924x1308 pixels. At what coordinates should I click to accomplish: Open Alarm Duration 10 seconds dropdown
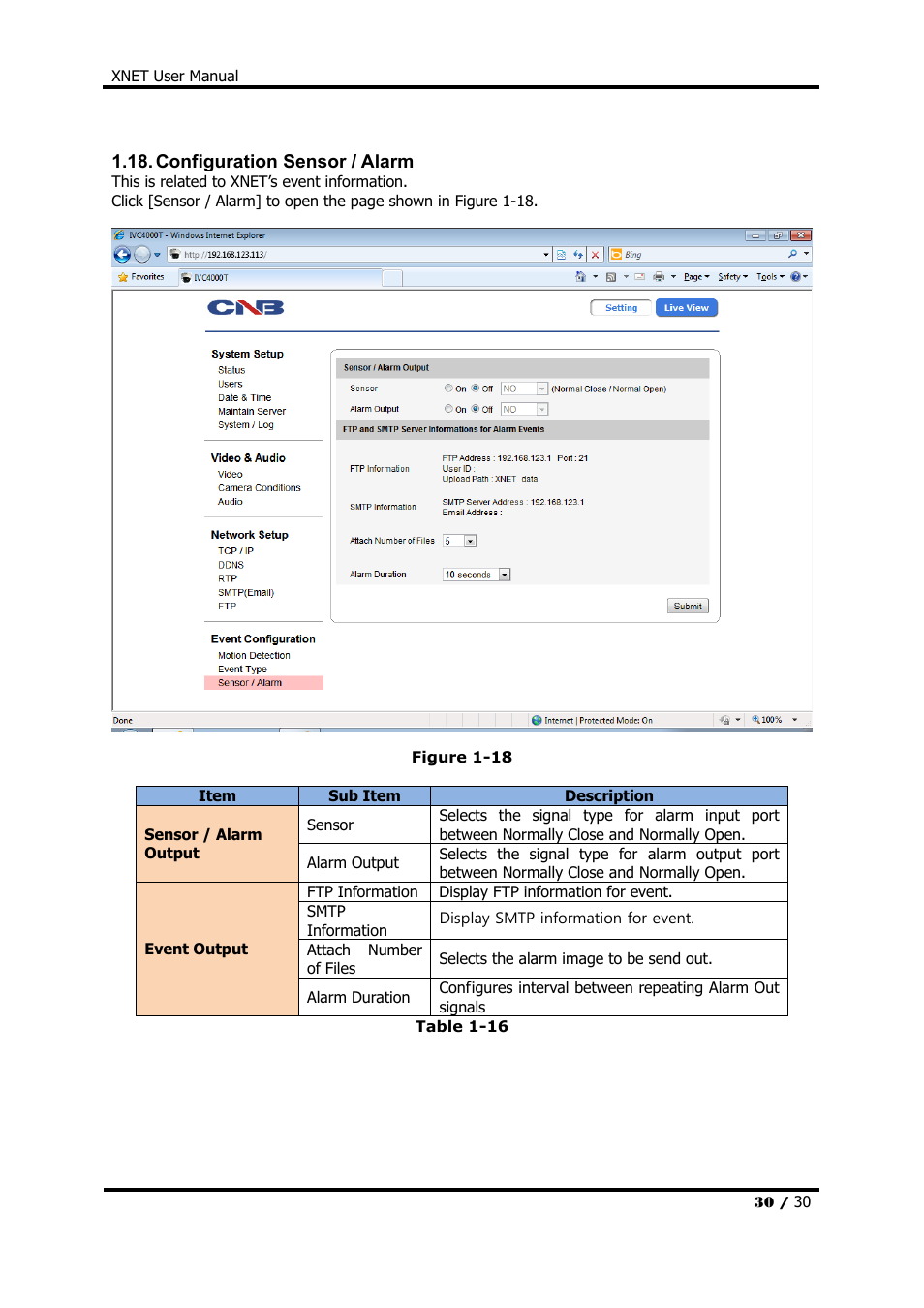click(x=477, y=575)
